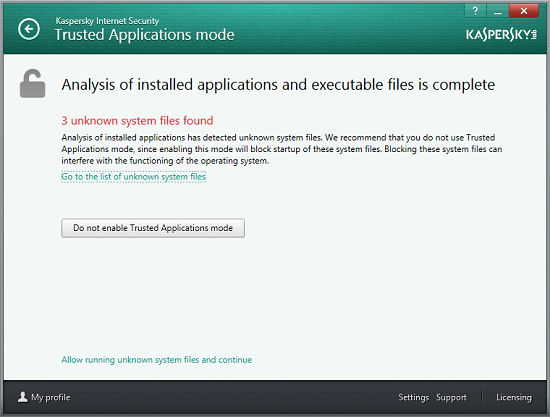Go to the list of unknown system files
Screen dimensions: 550x417
pos(134,177)
